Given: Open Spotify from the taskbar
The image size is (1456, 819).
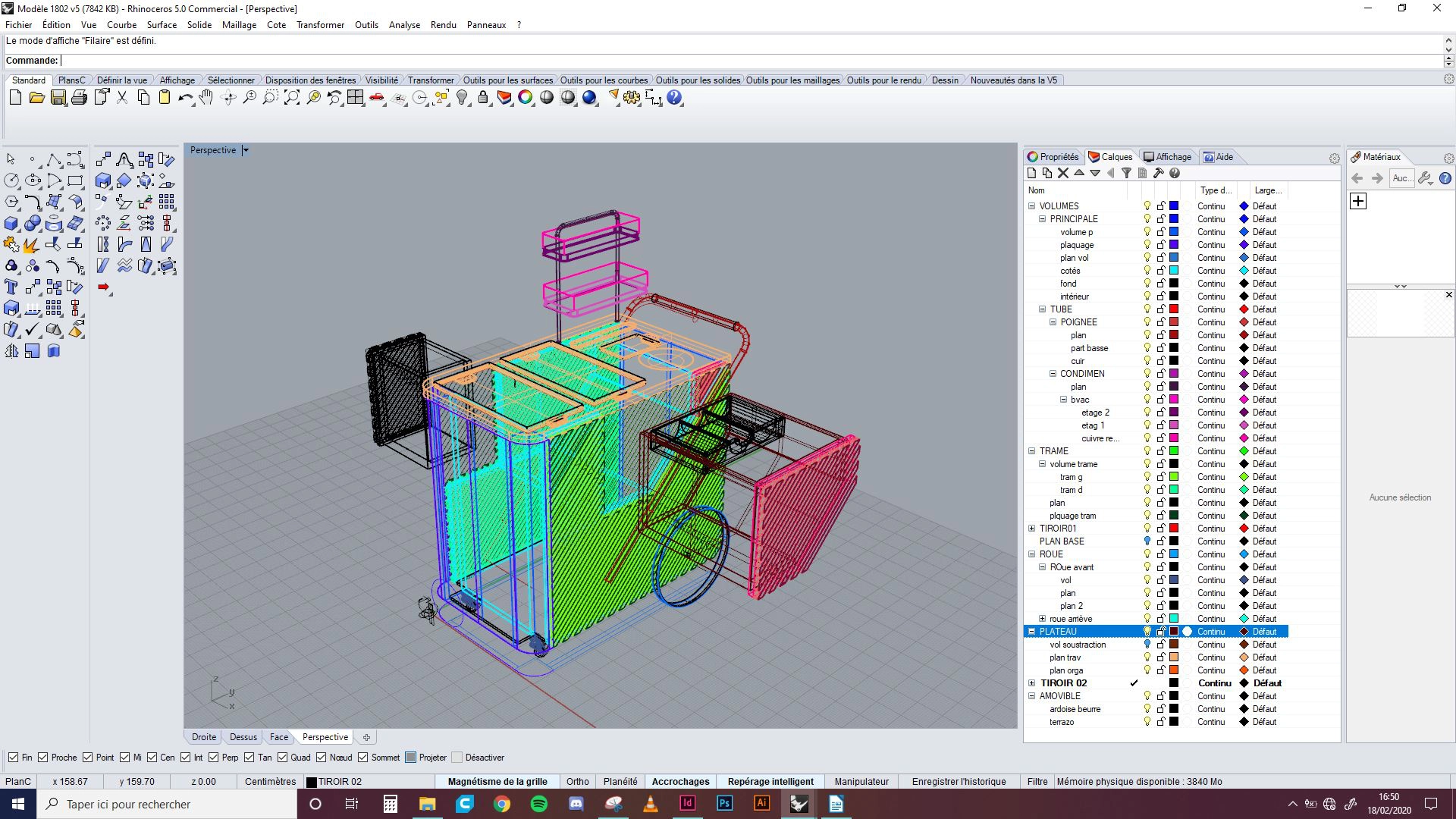Looking at the screenshot, I should (538, 804).
